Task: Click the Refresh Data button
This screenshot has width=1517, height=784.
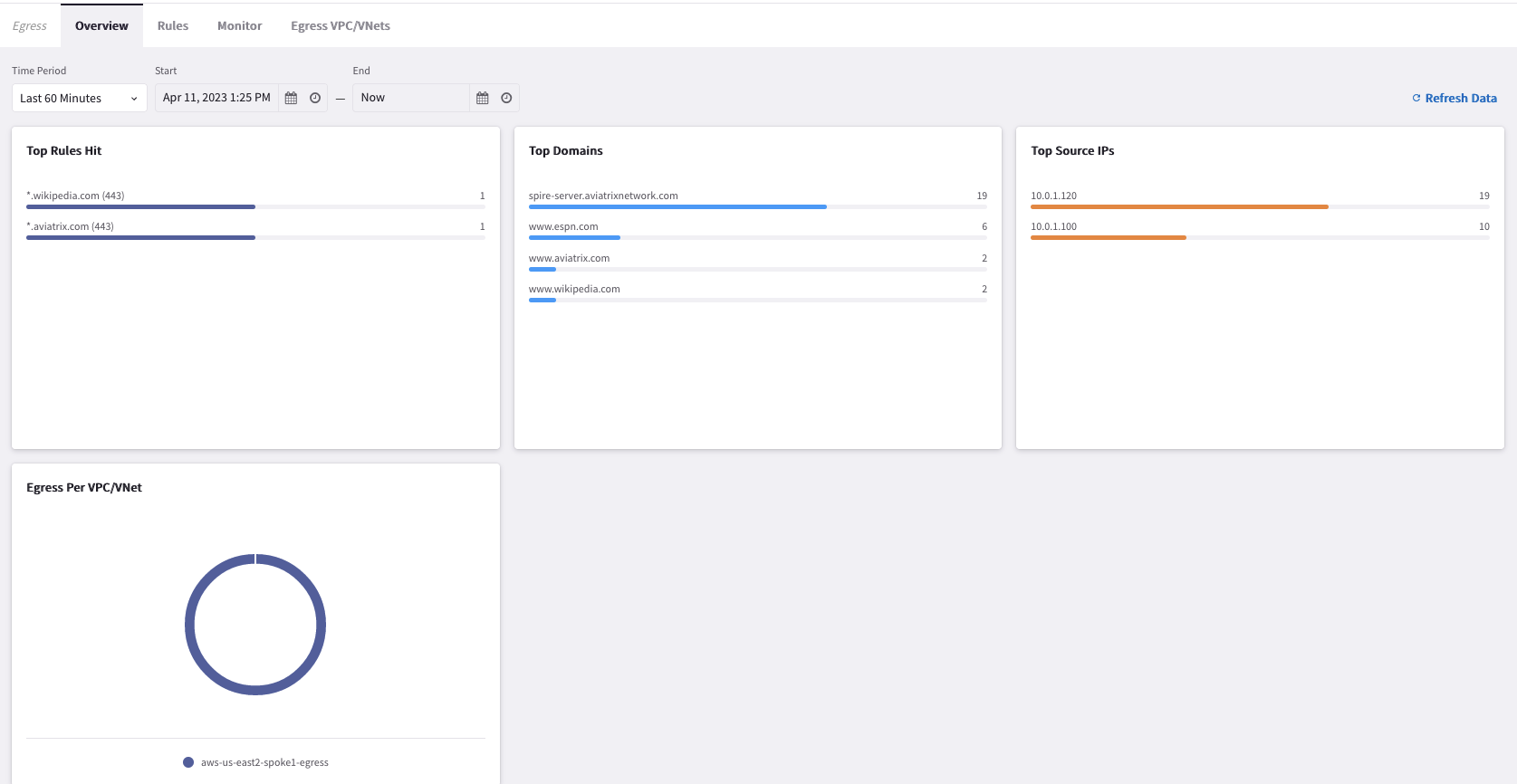Action: (x=1454, y=98)
